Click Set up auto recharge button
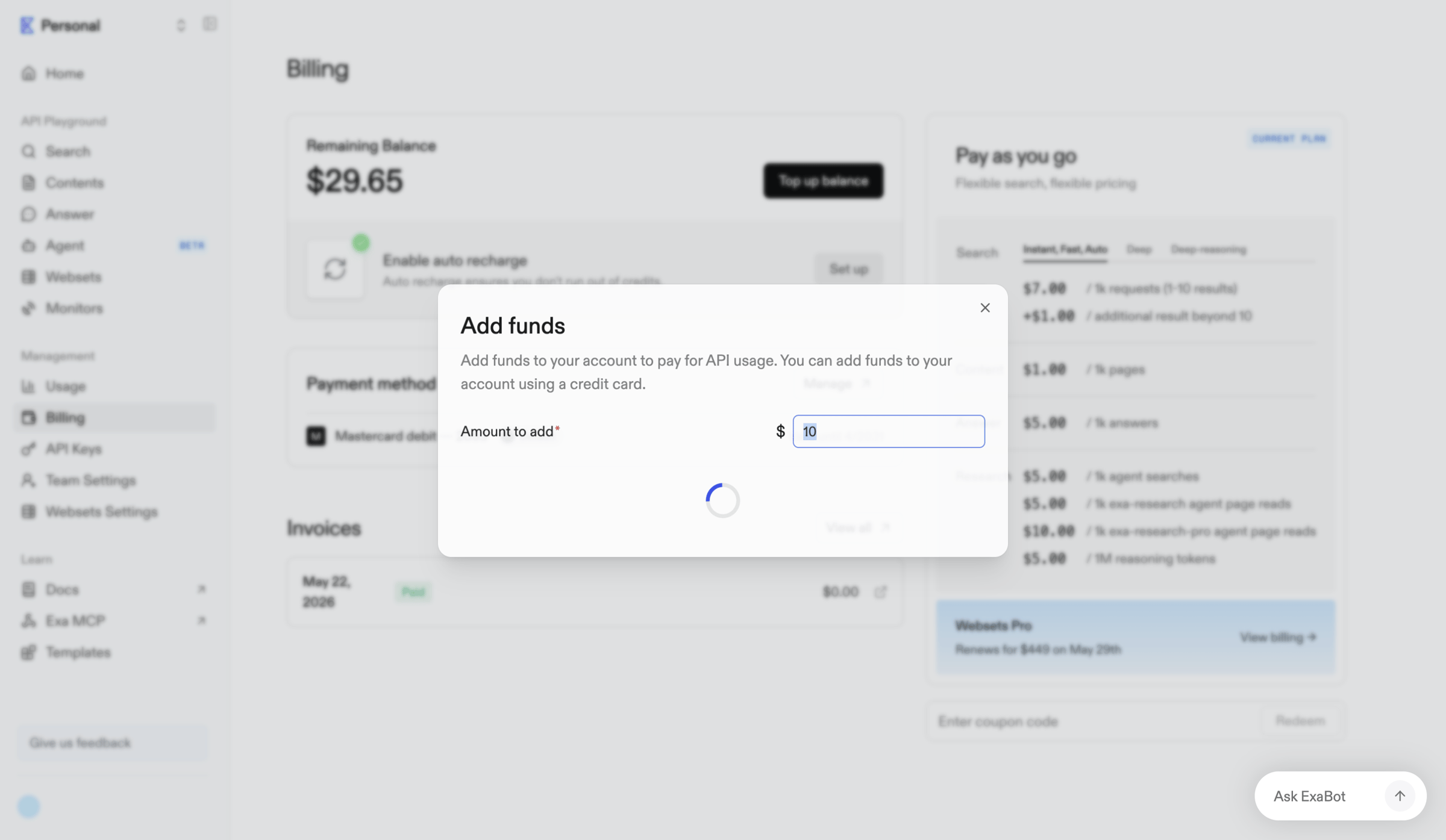Image resolution: width=1446 pixels, height=840 pixels. click(848, 269)
